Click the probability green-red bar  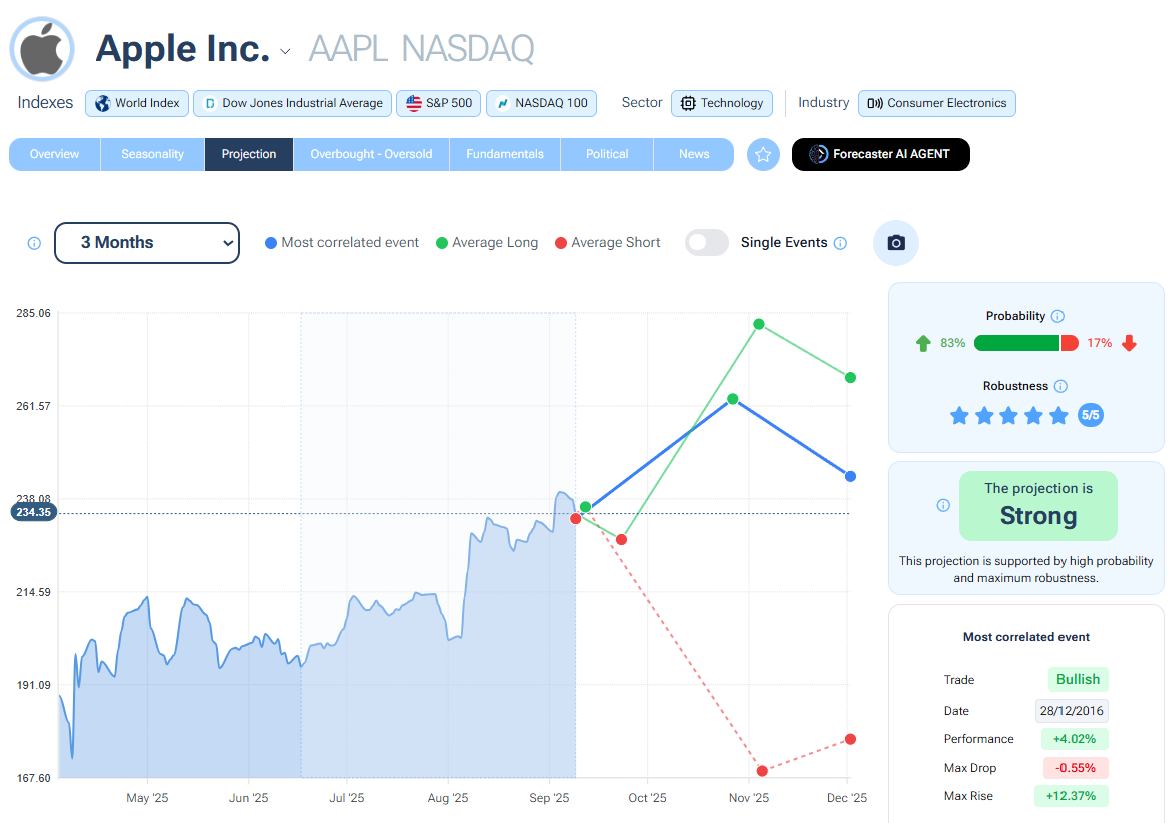tap(1026, 343)
